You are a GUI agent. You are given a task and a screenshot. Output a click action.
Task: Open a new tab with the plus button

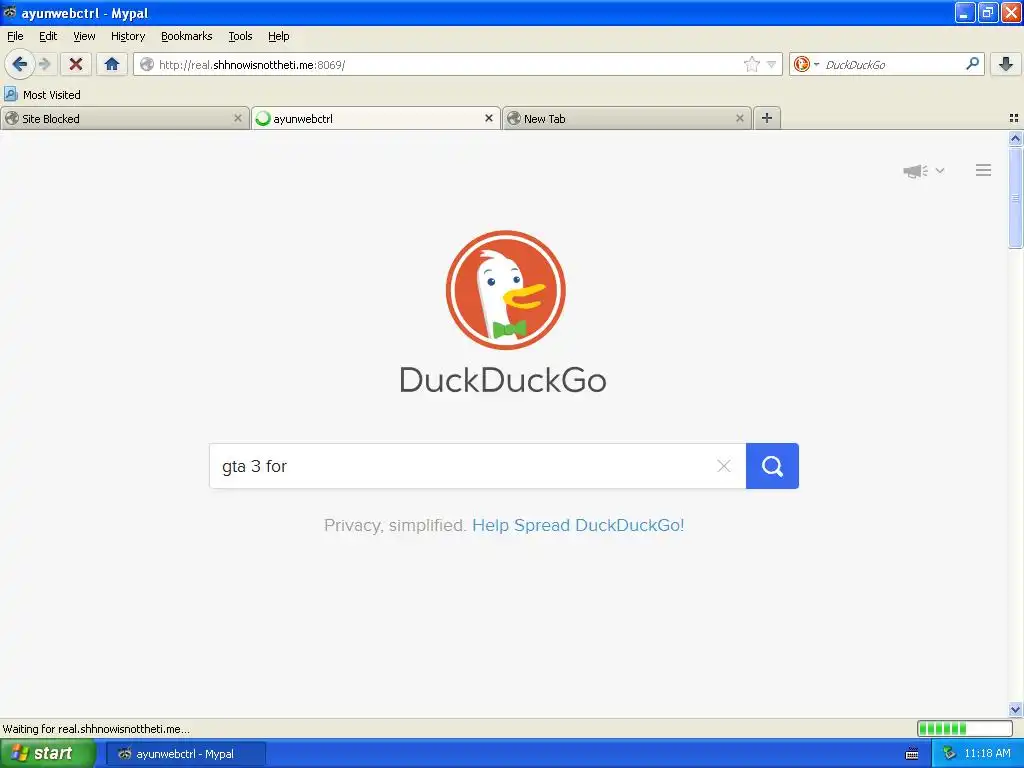[767, 118]
